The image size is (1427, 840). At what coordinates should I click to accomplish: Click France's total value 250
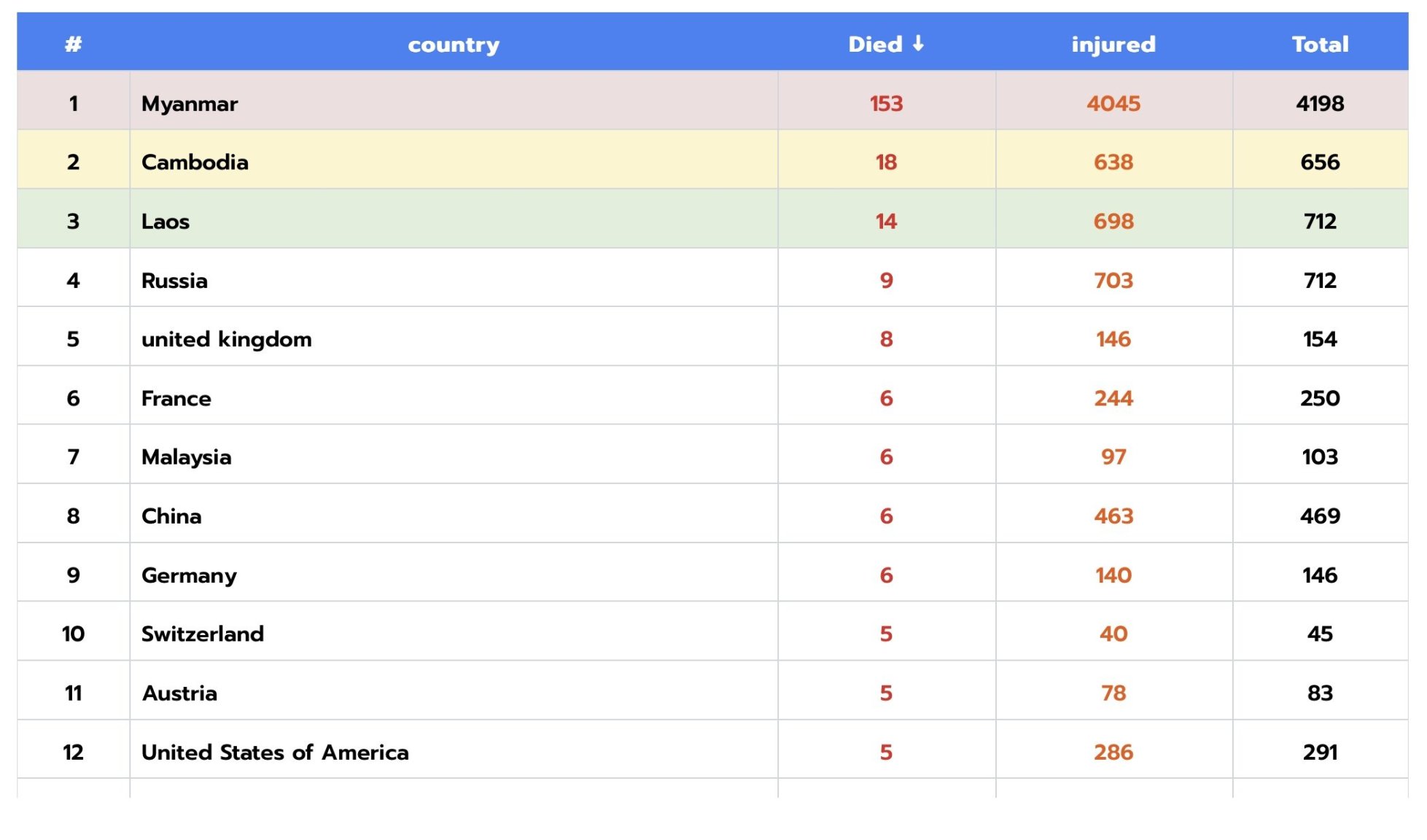click(1320, 398)
